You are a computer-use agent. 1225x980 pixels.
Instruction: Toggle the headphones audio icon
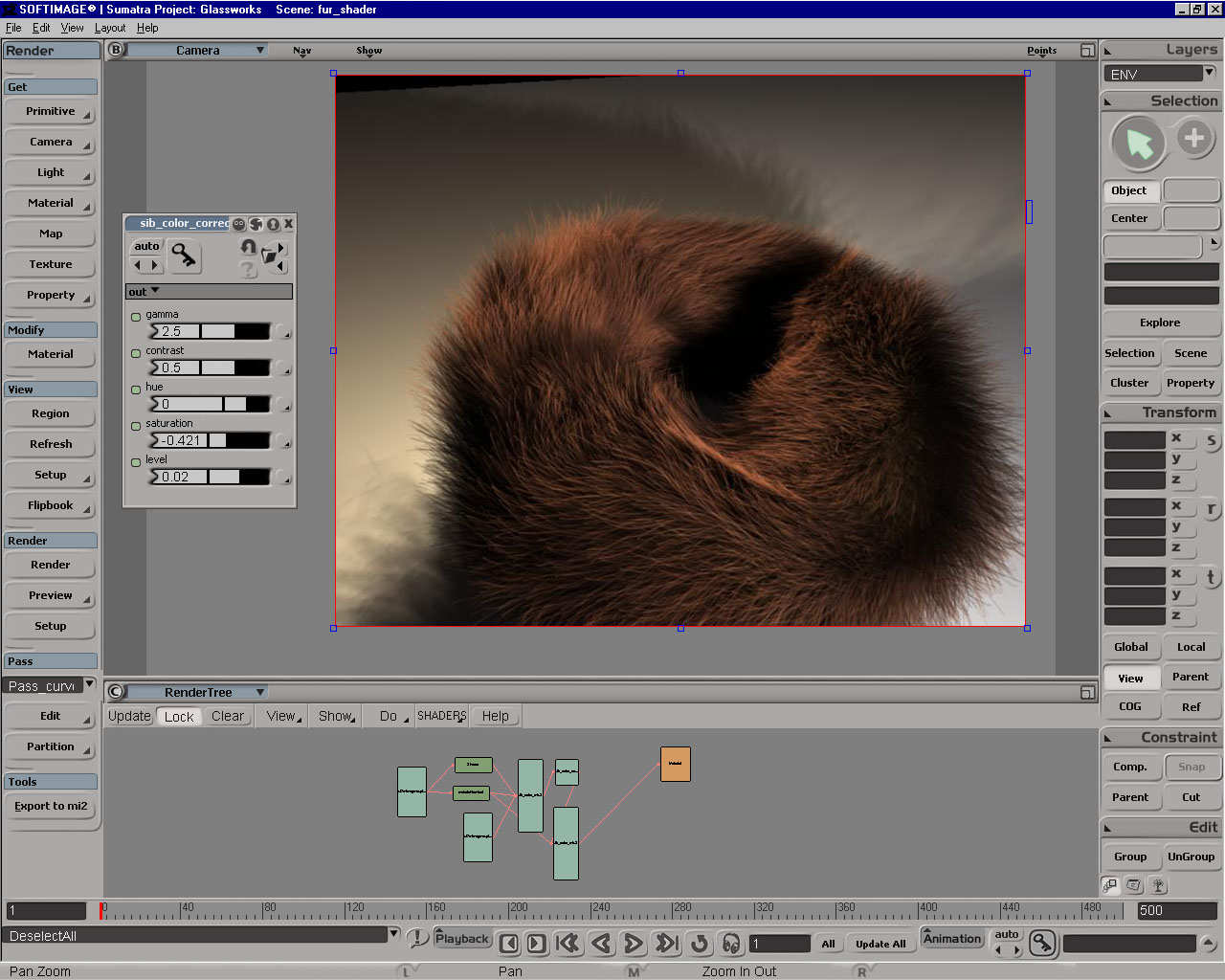tap(731, 944)
